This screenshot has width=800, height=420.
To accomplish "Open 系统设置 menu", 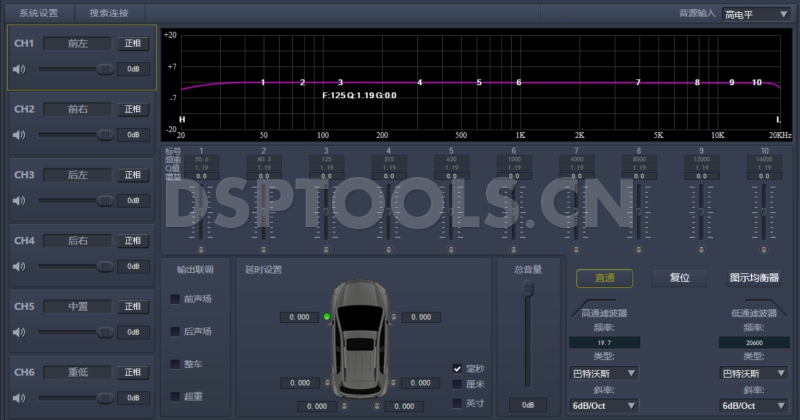I will pos(39,13).
